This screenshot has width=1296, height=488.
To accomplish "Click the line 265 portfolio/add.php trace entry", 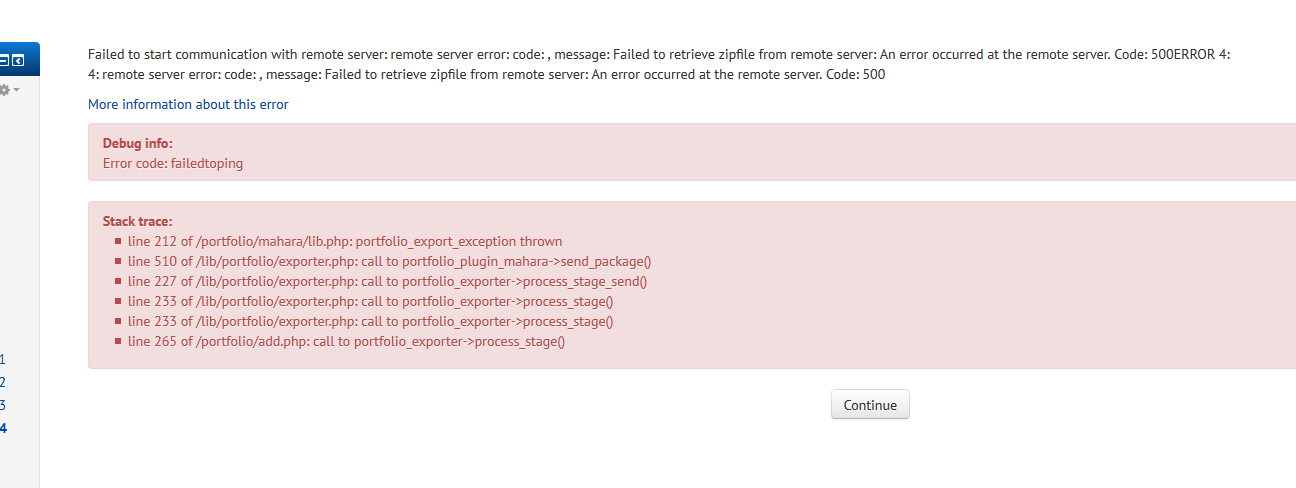I will tap(346, 341).
